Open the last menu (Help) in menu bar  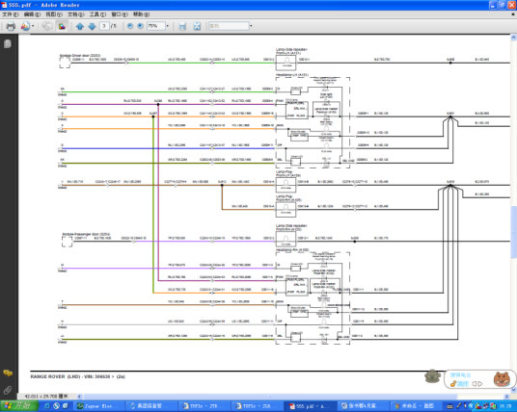click(141, 14)
